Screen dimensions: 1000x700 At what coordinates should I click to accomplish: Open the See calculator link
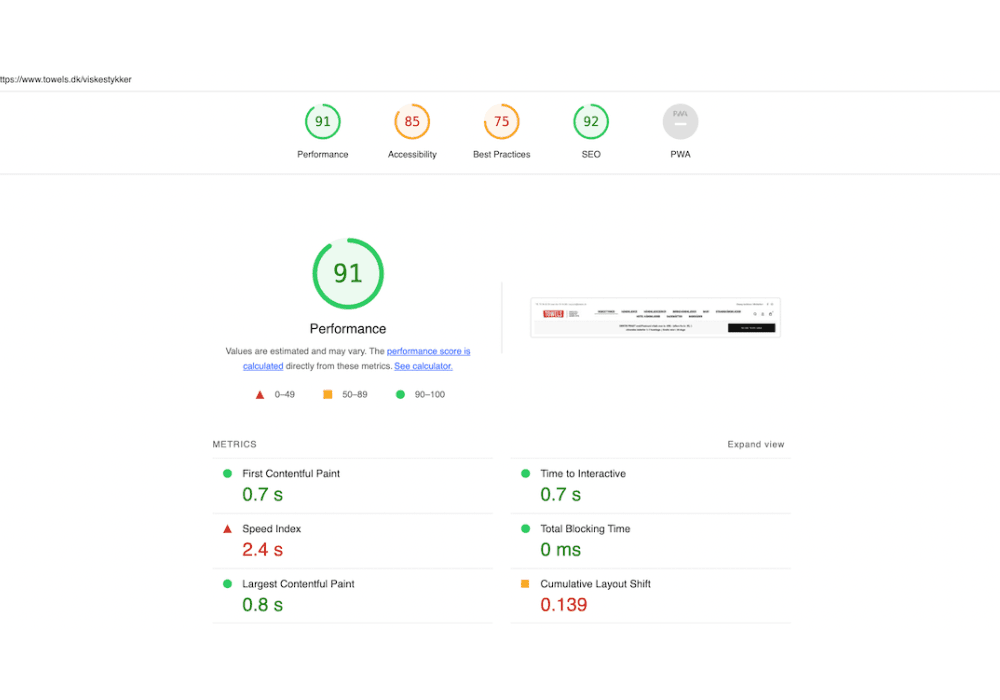tap(423, 366)
